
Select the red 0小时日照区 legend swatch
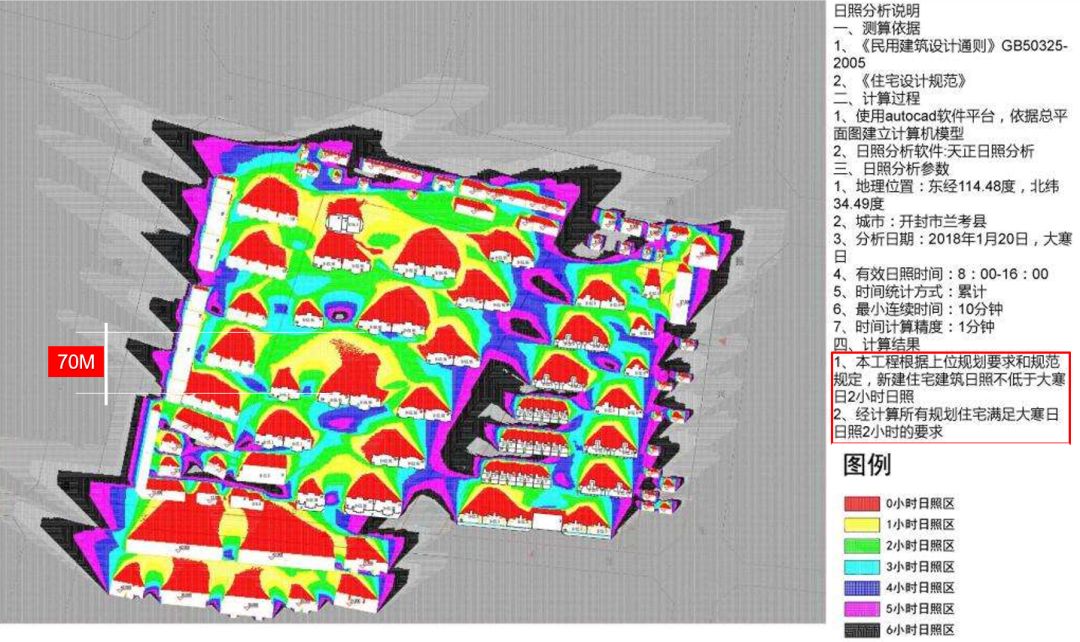pyautogui.click(x=862, y=504)
